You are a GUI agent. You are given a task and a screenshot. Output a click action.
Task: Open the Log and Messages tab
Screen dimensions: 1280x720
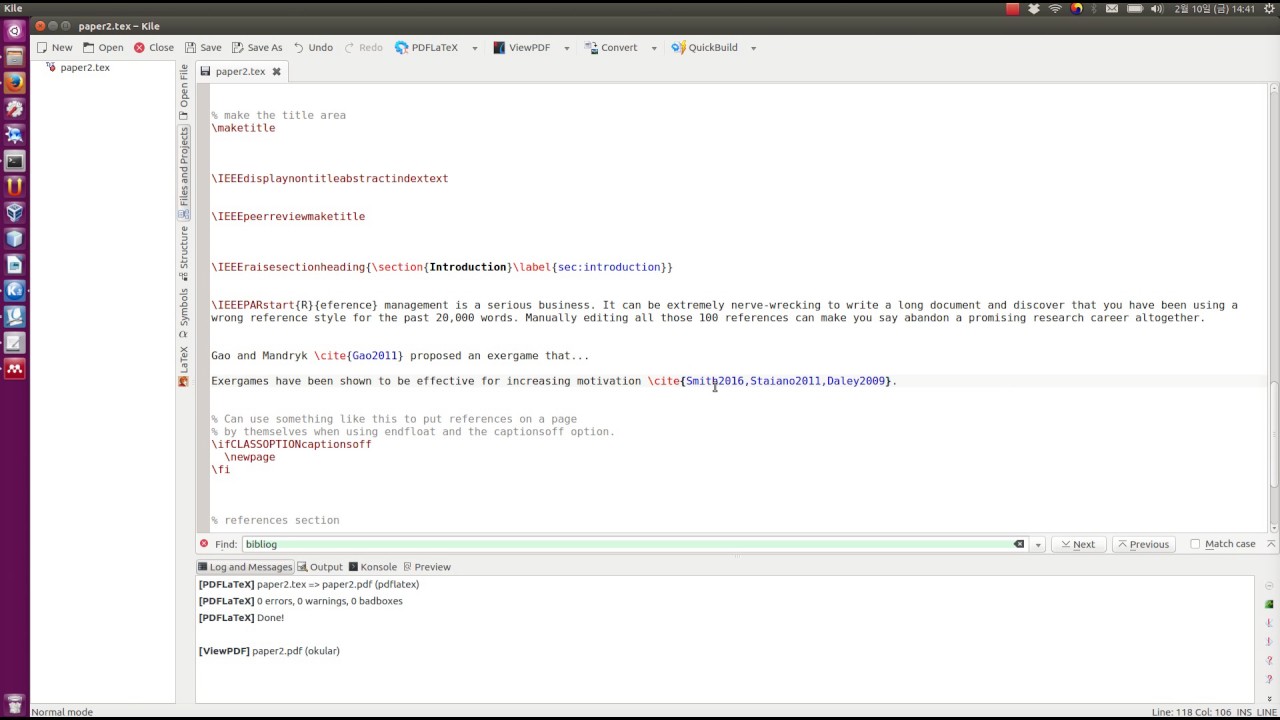pos(245,567)
